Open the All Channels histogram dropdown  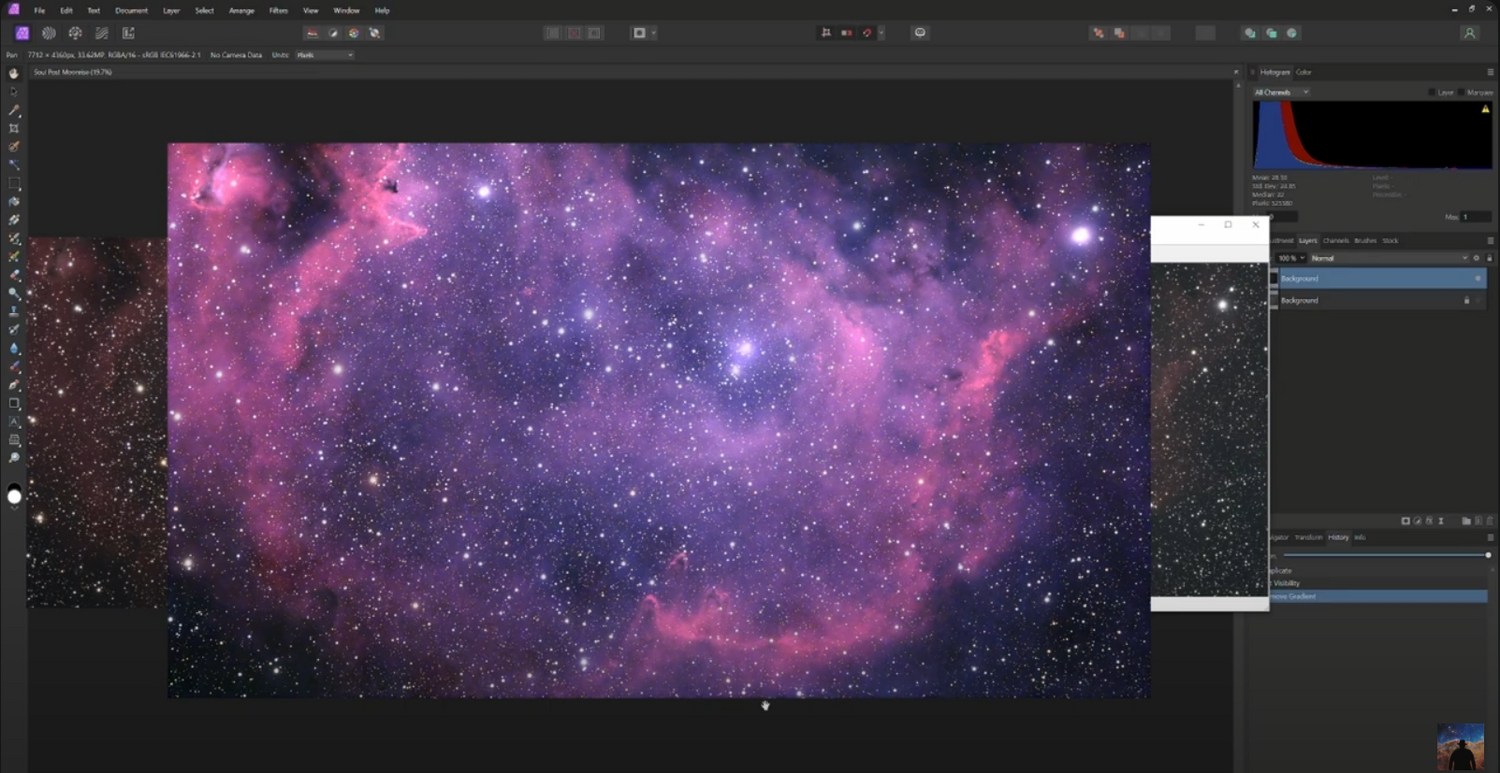coord(1281,92)
